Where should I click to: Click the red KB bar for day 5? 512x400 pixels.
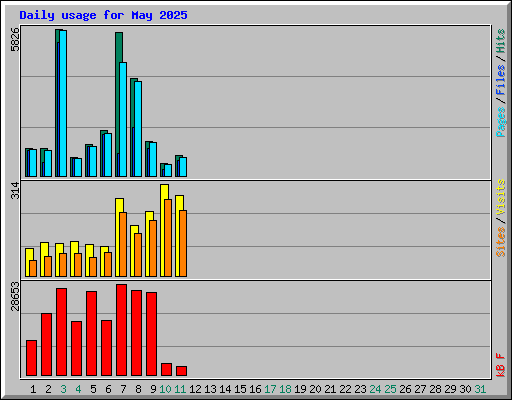click(x=91, y=334)
